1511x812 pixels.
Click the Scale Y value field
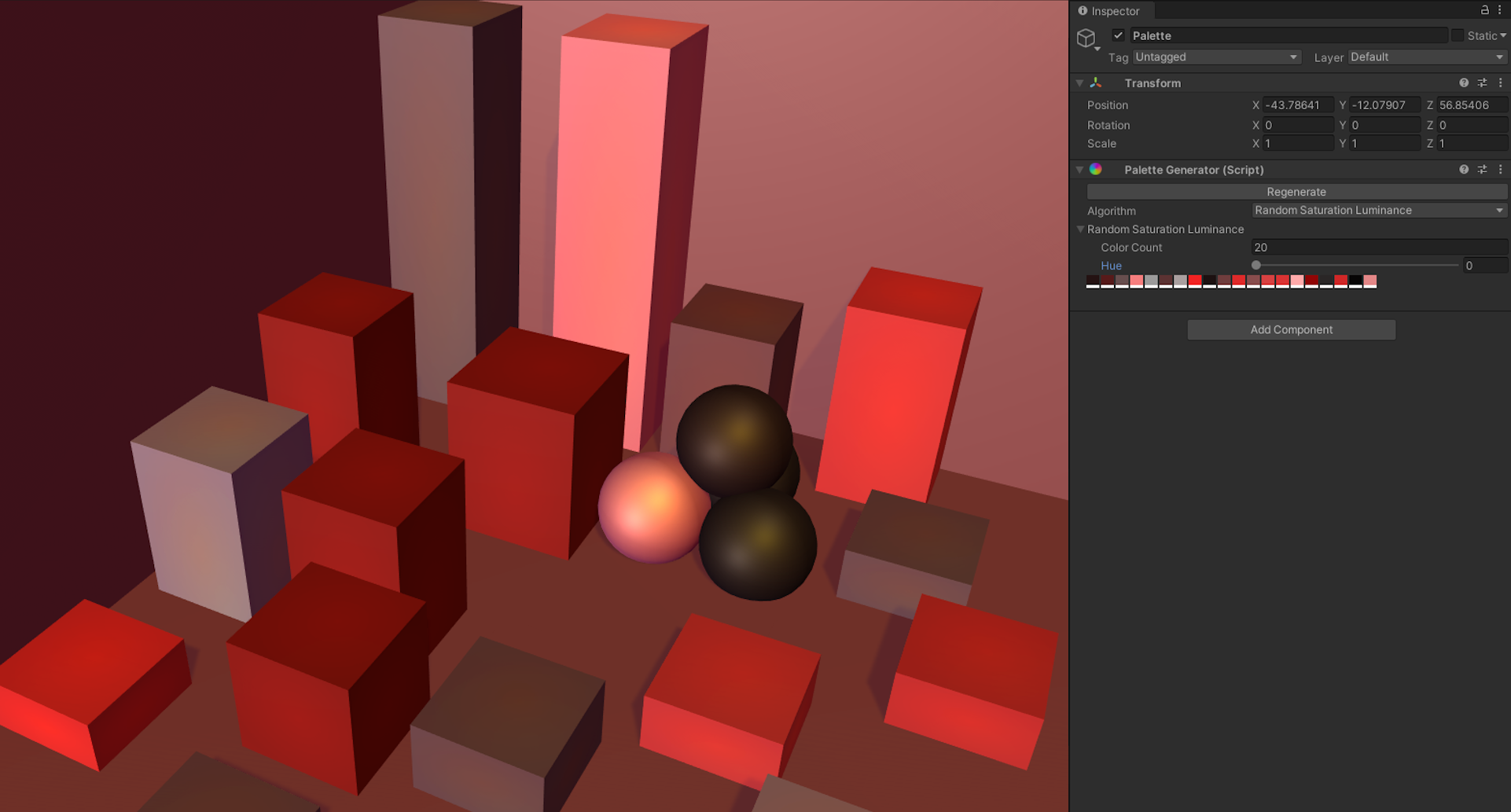point(1385,143)
